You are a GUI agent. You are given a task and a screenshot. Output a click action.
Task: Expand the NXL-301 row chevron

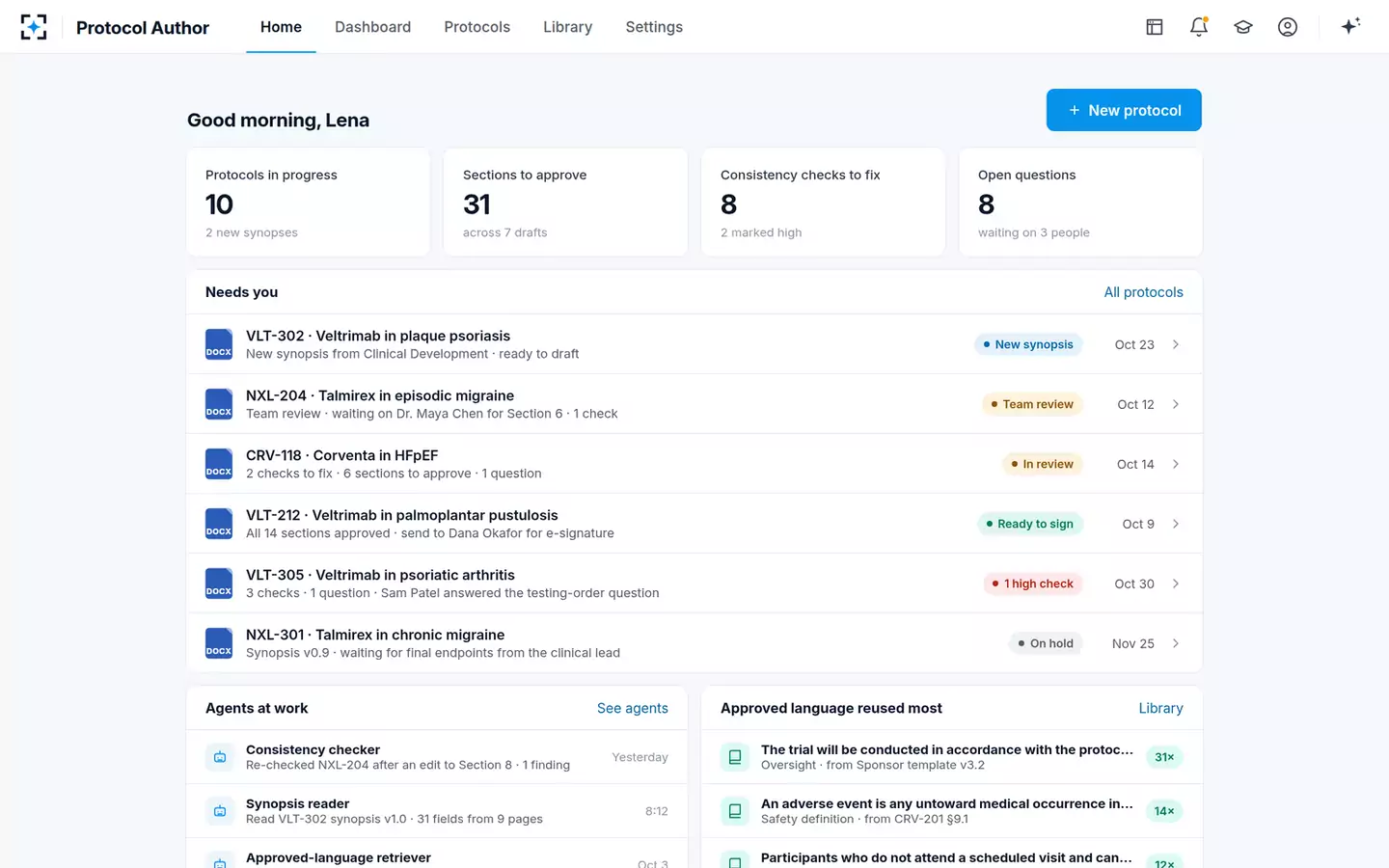(x=1176, y=643)
